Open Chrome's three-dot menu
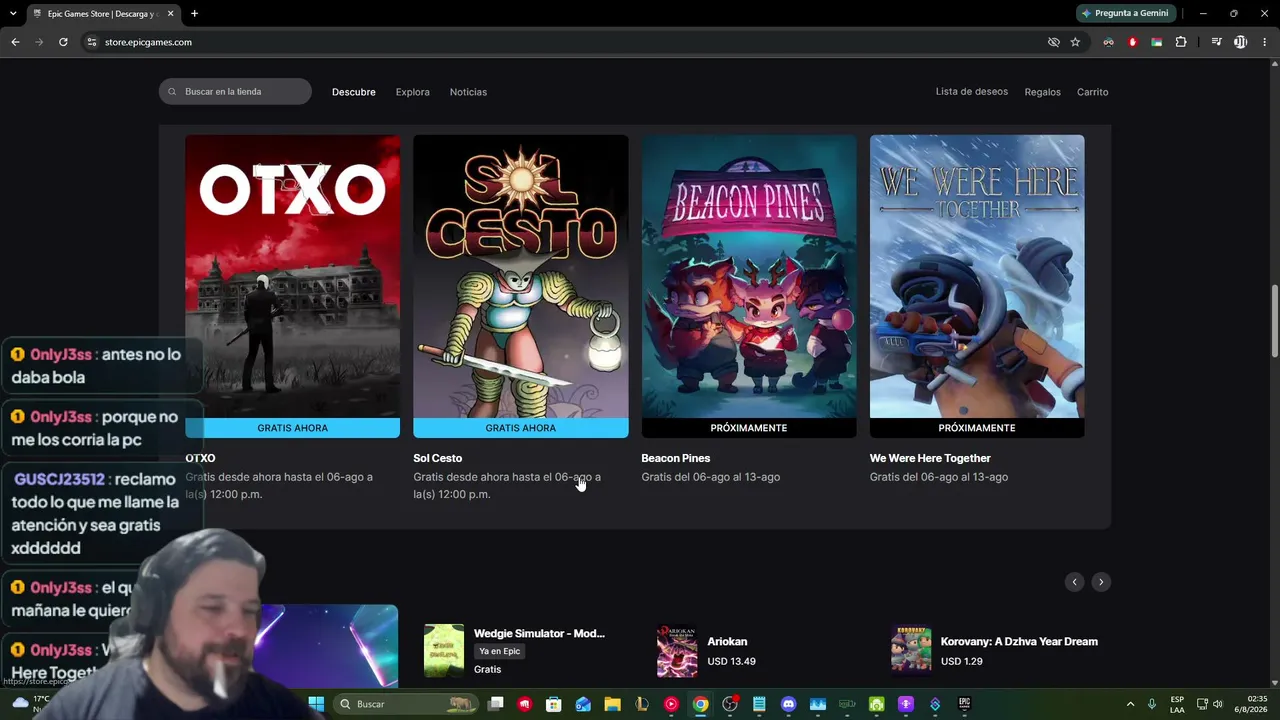Screen dimensions: 1280x720 pos(1265,42)
